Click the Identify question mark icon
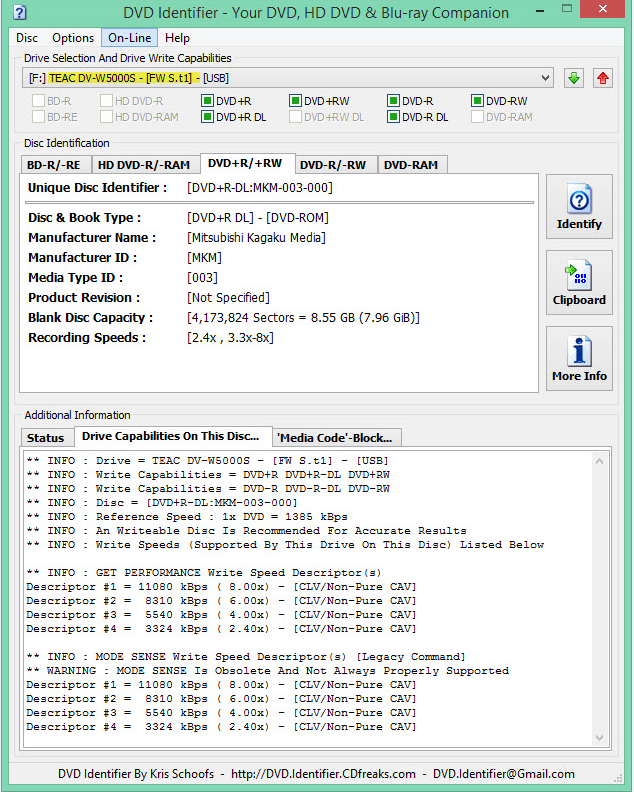634x792 pixels. coord(579,207)
